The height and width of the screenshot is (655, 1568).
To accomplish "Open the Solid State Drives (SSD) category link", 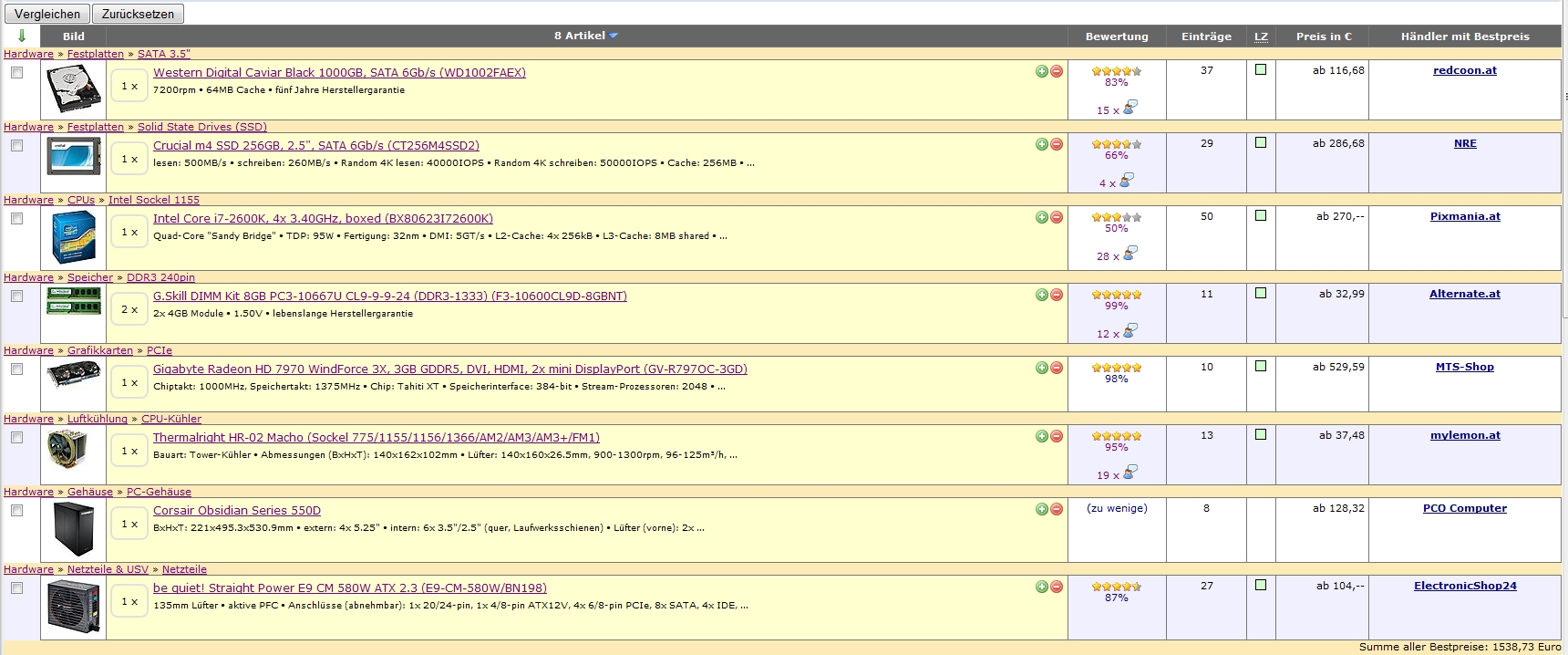I will pos(202,127).
